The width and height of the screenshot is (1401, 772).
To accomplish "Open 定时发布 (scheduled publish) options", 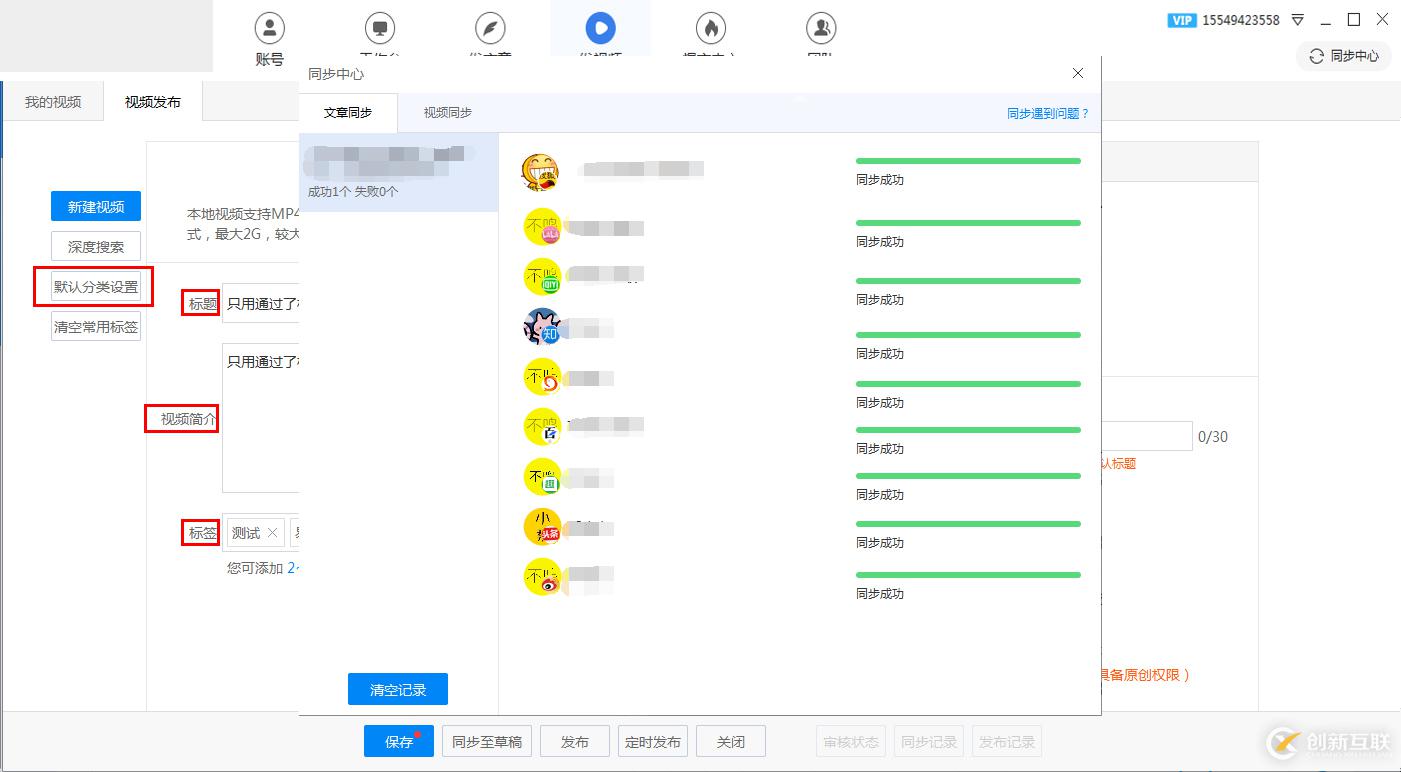I will point(652,741).
